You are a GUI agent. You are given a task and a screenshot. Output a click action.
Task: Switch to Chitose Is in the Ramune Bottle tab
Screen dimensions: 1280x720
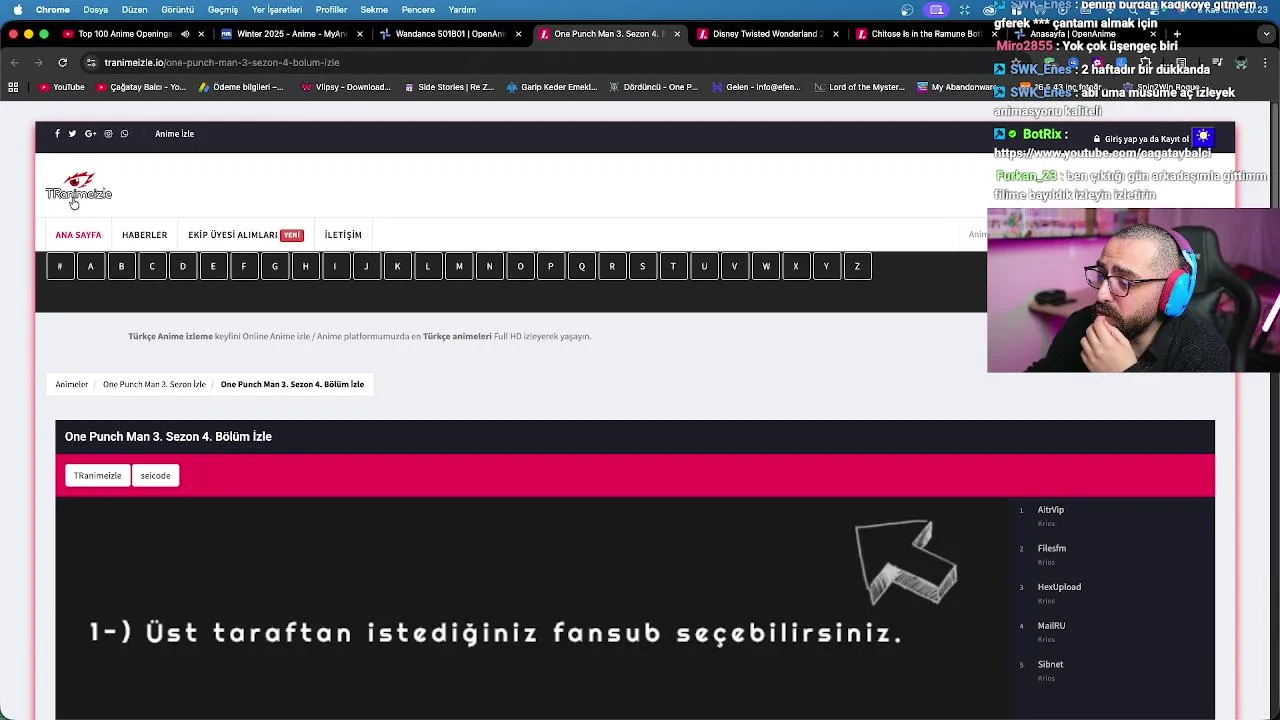pos(927,34)
